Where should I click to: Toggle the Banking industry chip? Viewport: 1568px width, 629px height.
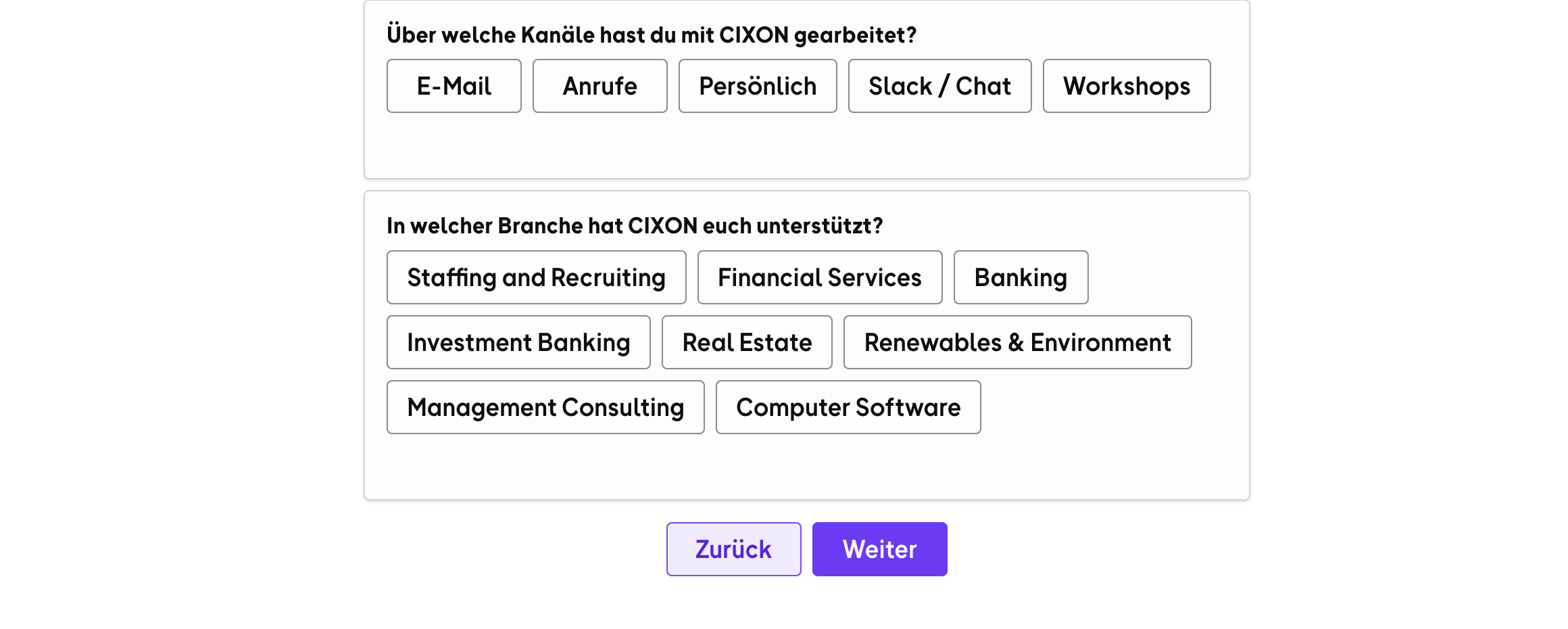[x=1021, y=277]
